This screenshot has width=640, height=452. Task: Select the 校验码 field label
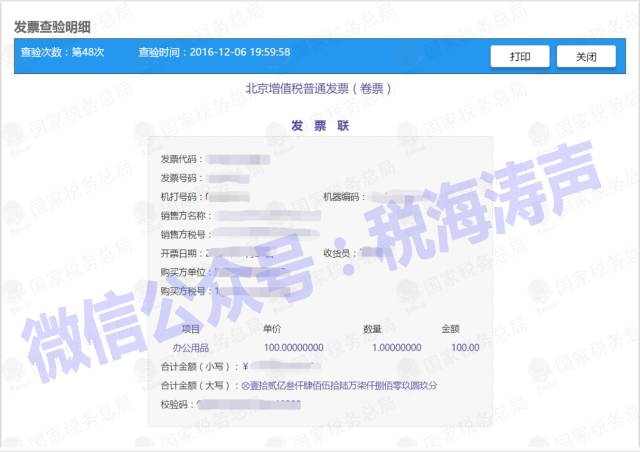click(x=177, y=404)
